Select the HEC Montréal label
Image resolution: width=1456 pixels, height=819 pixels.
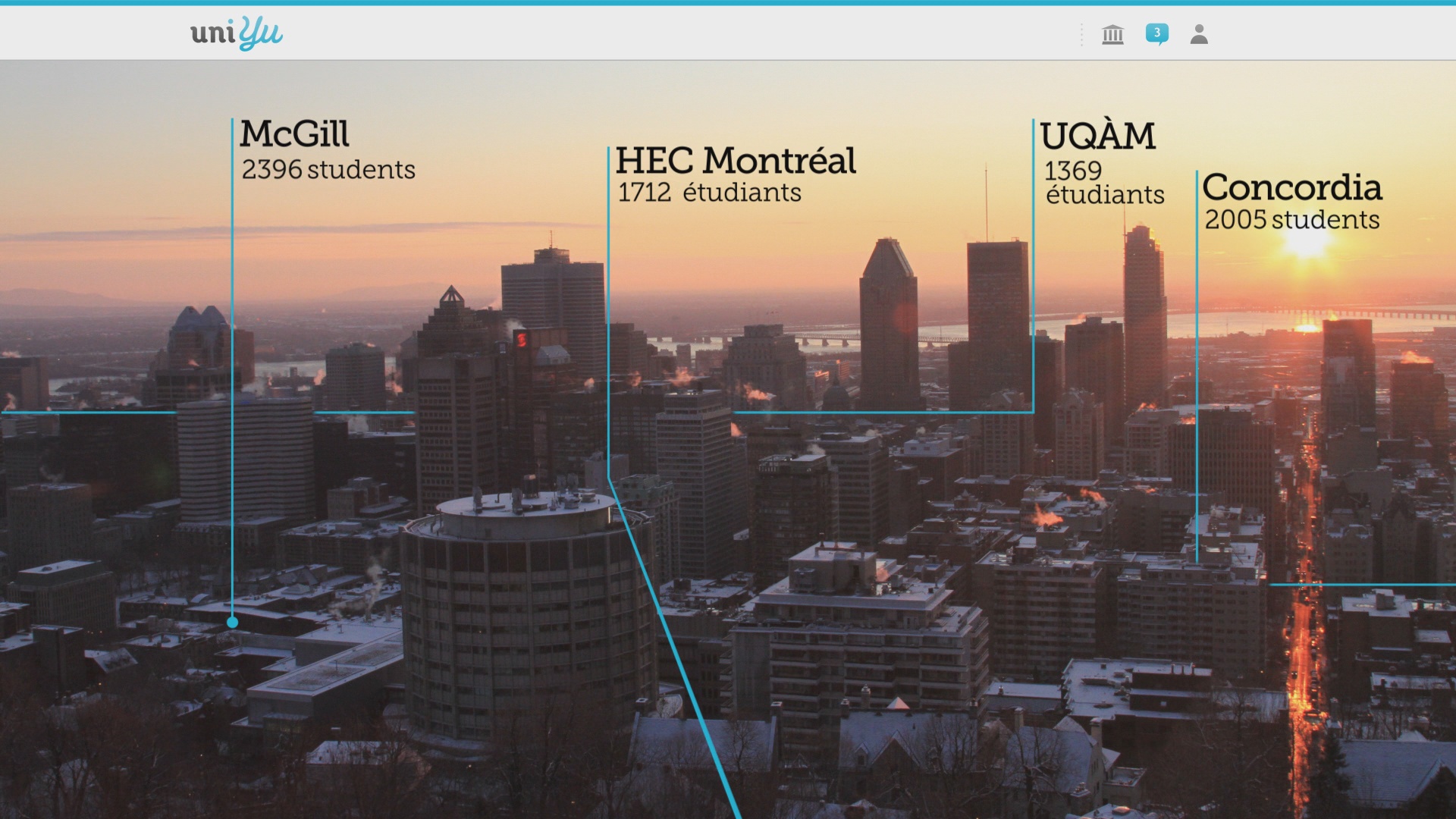coord(736,161)
